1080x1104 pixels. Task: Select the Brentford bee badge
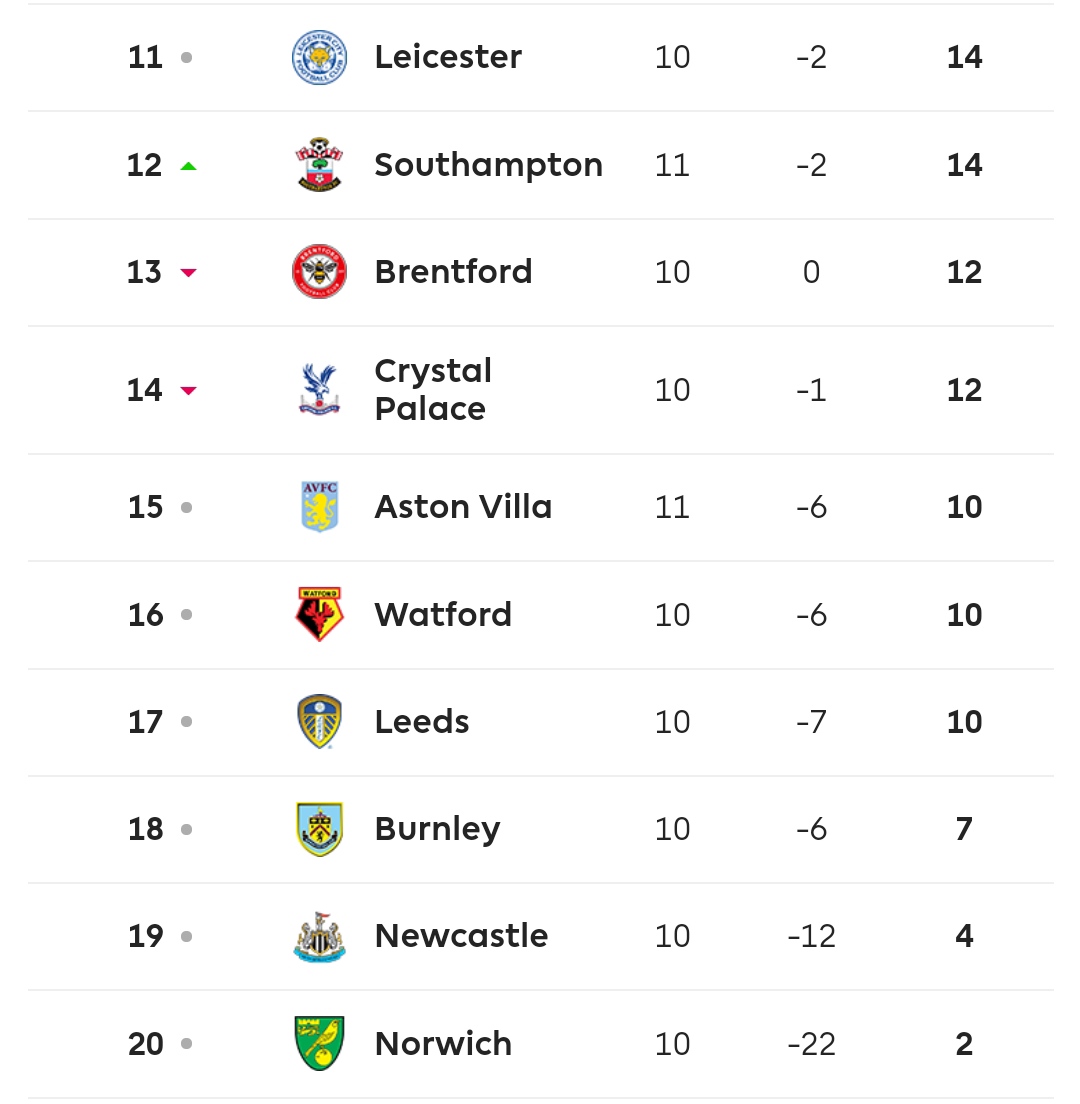click(x=319, y=272)
